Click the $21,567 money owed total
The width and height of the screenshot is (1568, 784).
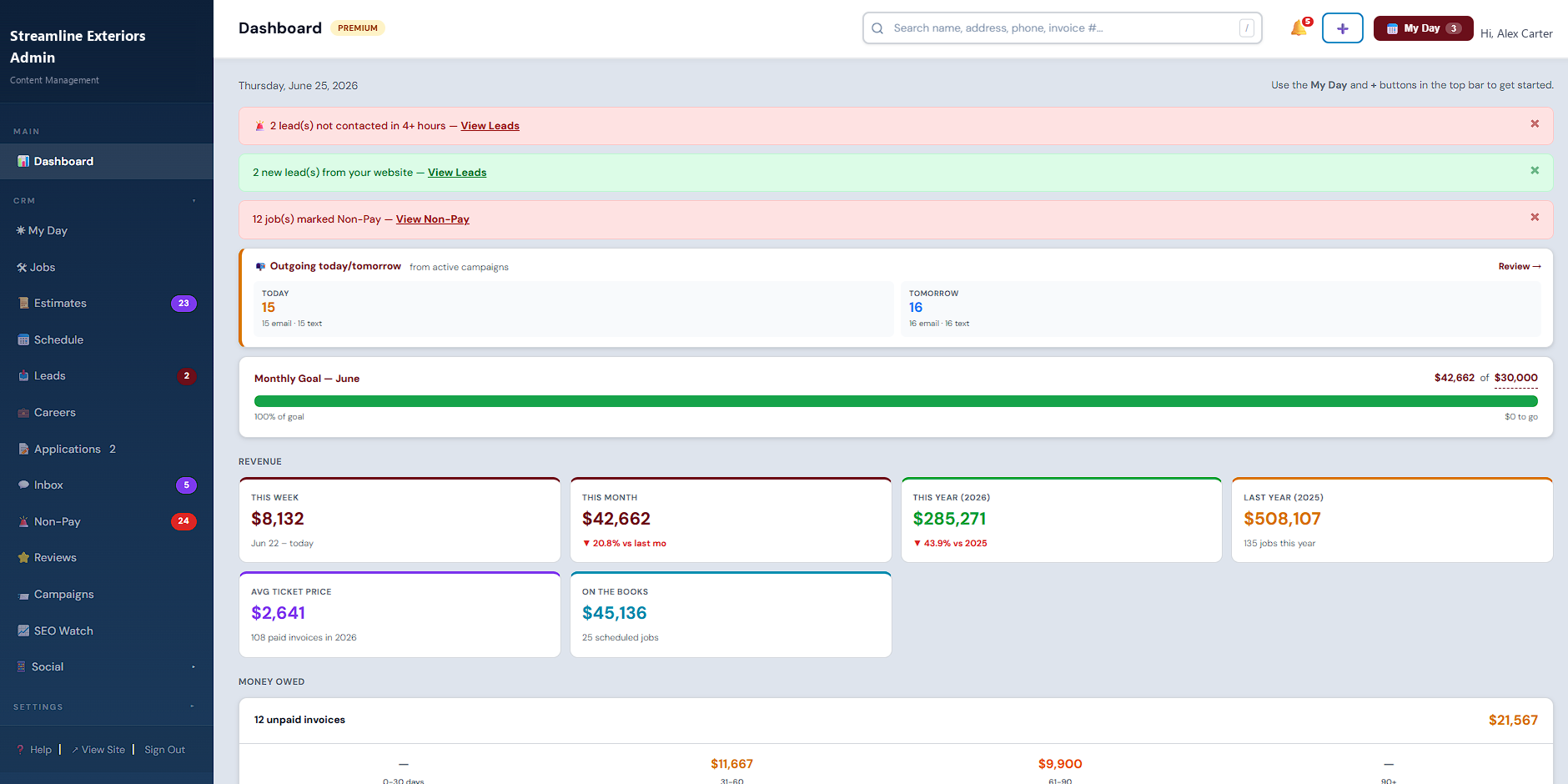[x=1513, y=720]
